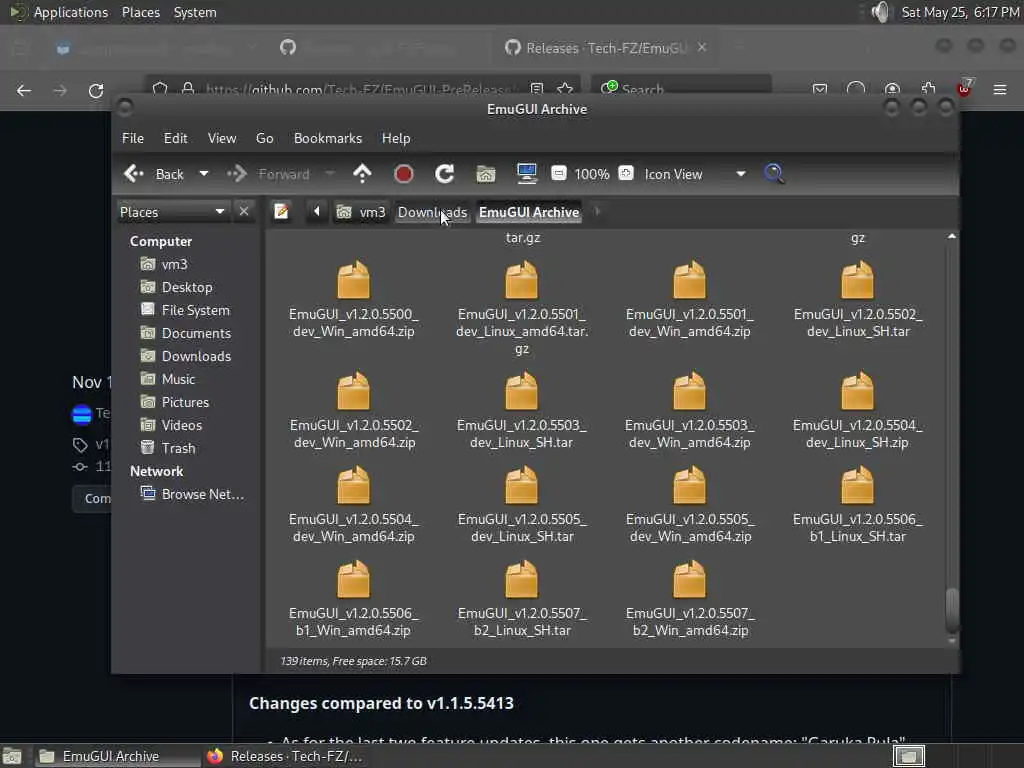
Task: Open the Home folder toolbar icon
Action: click(x=485, y=174)
